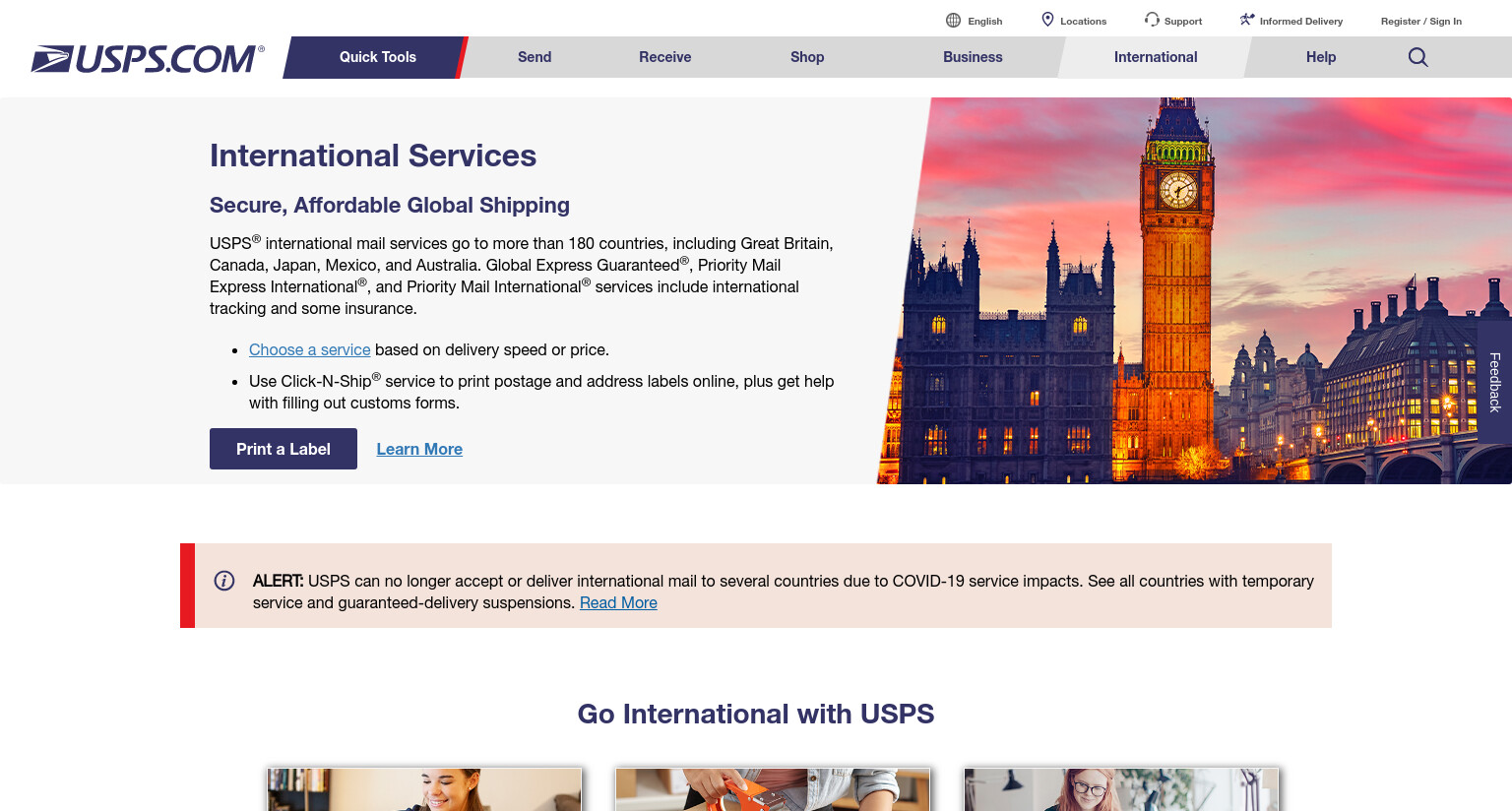Open the search magnifier icon
This screenshot has width=1512, height=811.
click(1417, 57)
